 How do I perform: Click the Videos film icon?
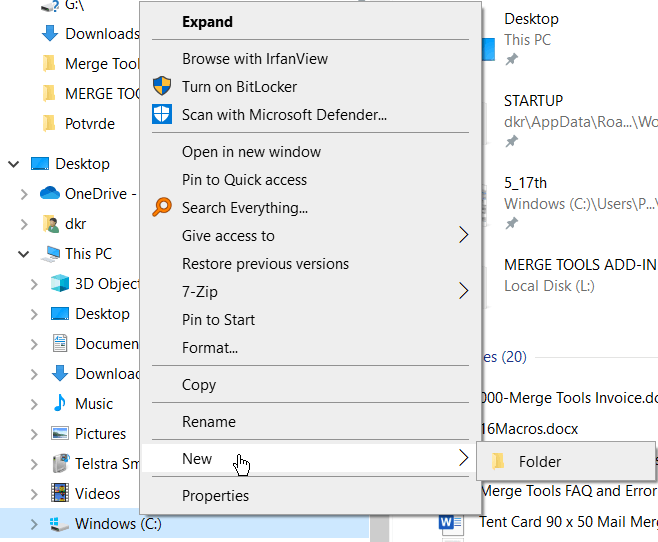60,493
